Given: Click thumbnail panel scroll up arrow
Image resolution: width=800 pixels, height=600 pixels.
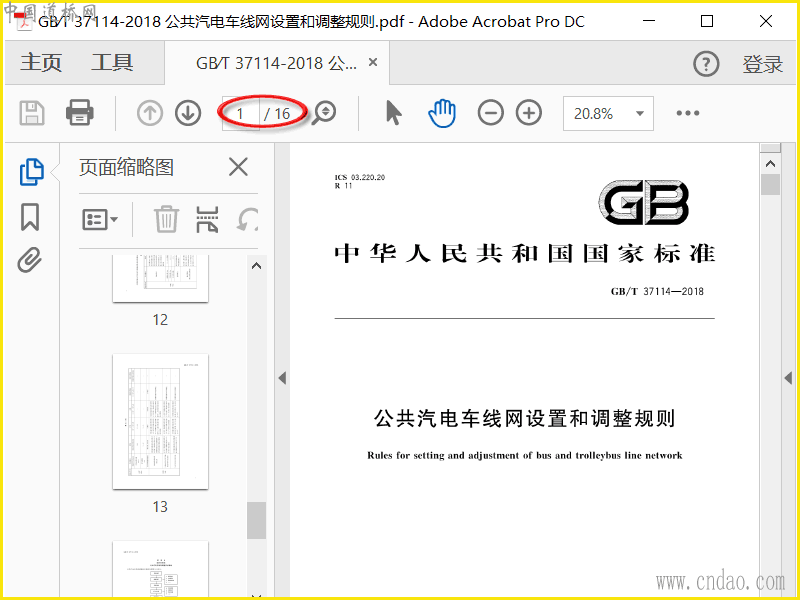Looking at the screenshot, I should pos(257,266).
